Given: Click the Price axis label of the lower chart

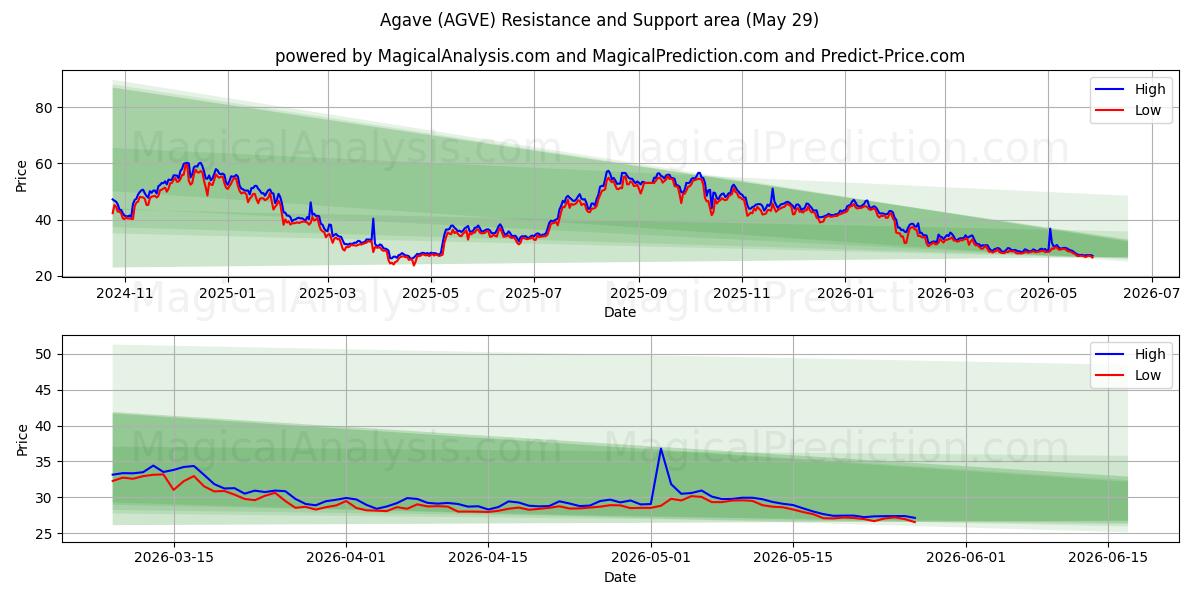Looking at the screenshot, I should tap(22, 439).
